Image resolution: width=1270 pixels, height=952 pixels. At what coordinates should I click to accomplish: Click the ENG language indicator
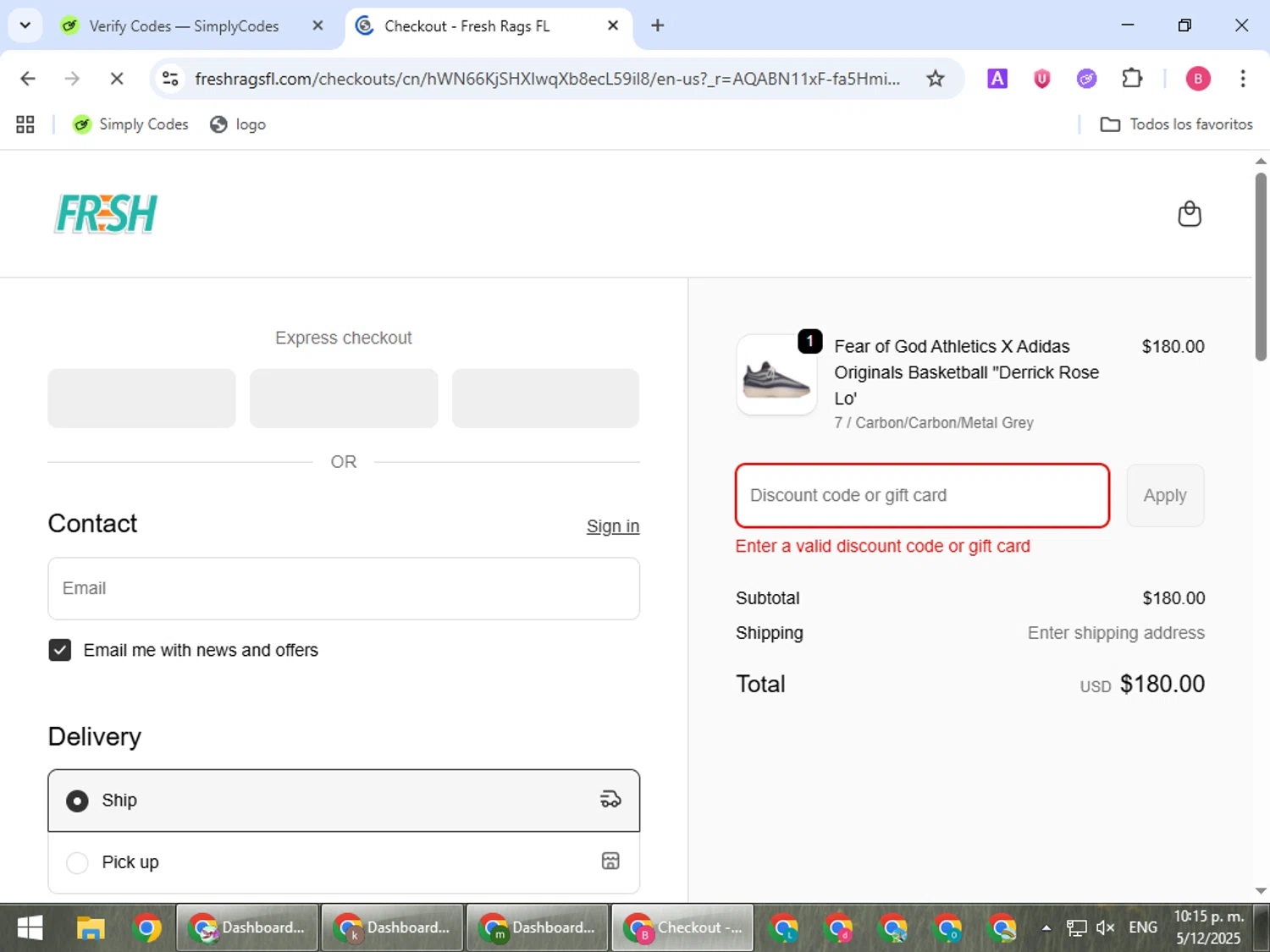pos(1143,928)
